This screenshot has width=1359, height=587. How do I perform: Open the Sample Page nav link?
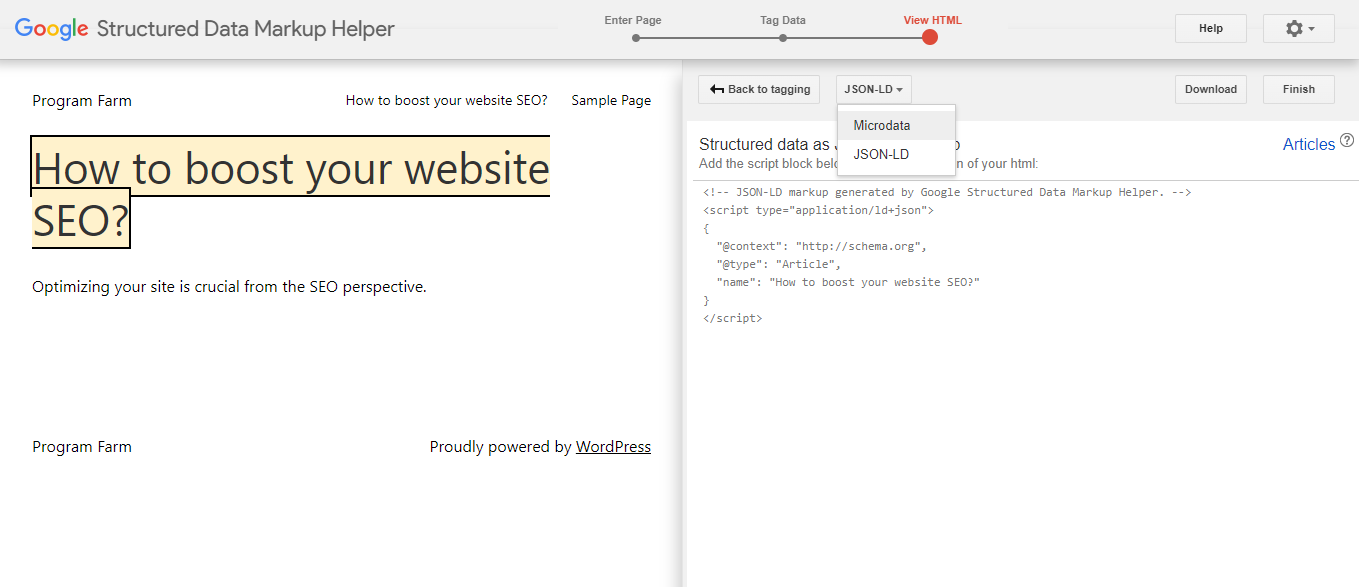tap(611, 100)
